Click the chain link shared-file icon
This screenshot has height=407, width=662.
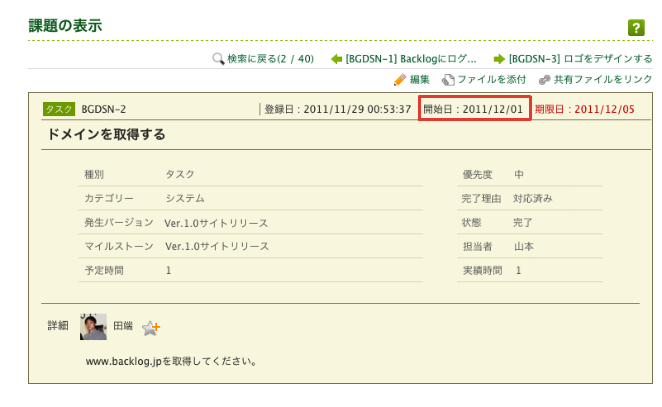tap(544, 80)
